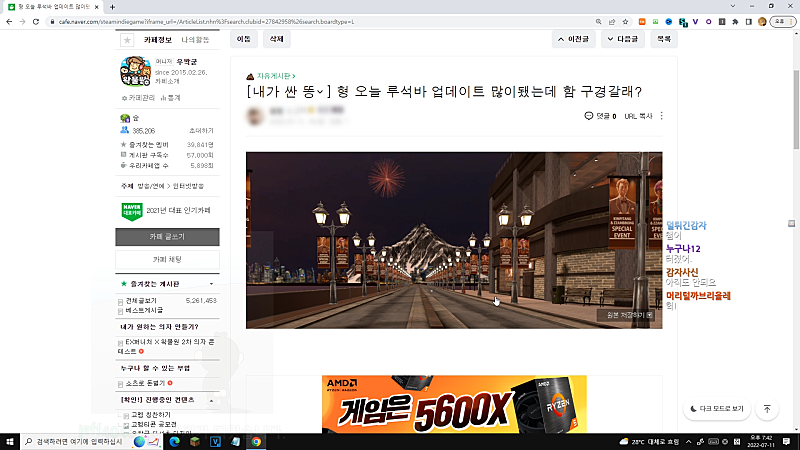Select the 카페정보 tab
Viewport: 800px width, 450px height.
(x=158, y=40)
